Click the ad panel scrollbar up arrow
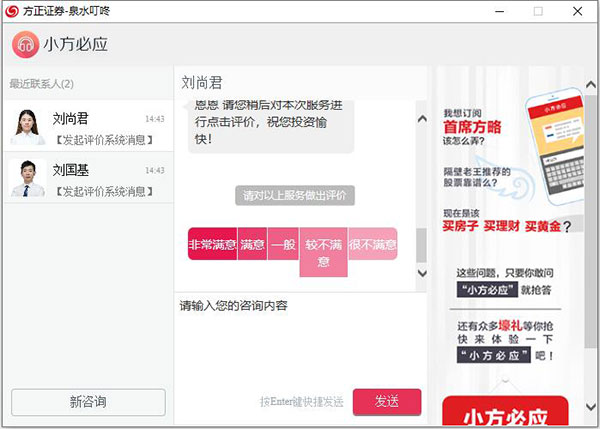 (591, 84)
